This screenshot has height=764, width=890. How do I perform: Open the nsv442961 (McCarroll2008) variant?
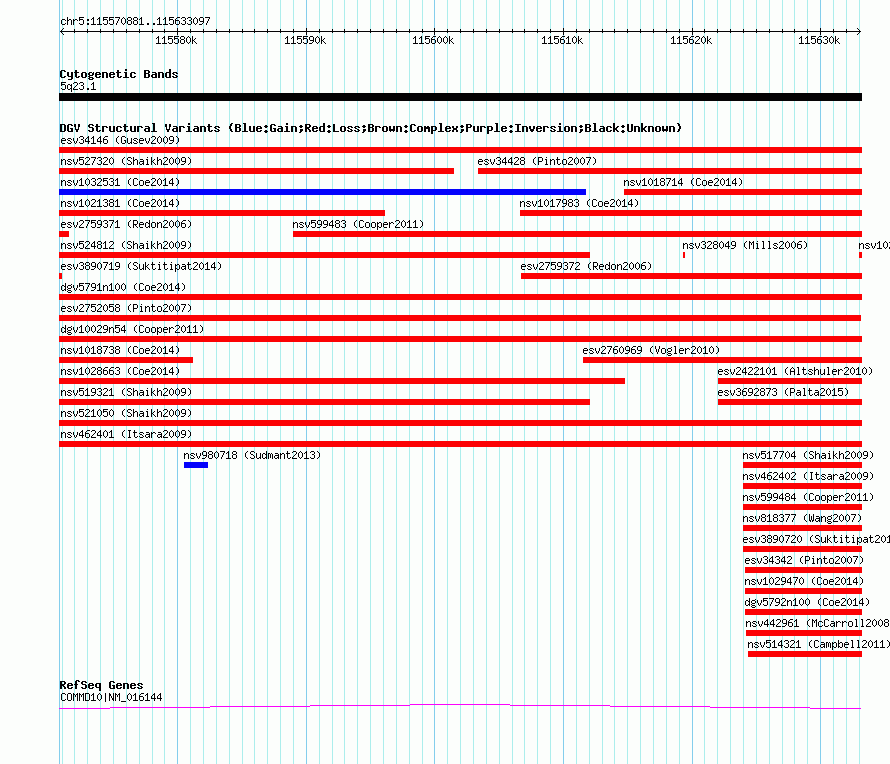tap(817, 623)
